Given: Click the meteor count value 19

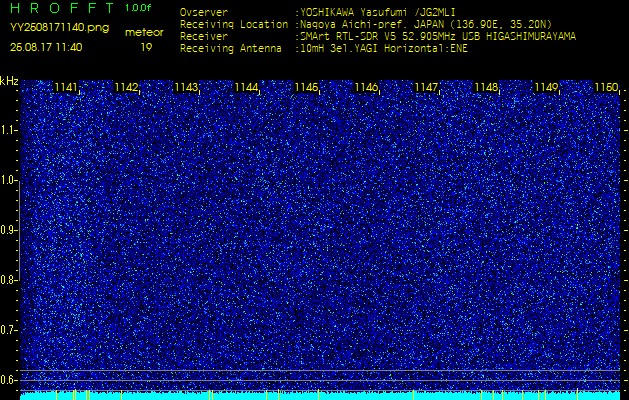Looking at the screenshot, I should 146,47.
